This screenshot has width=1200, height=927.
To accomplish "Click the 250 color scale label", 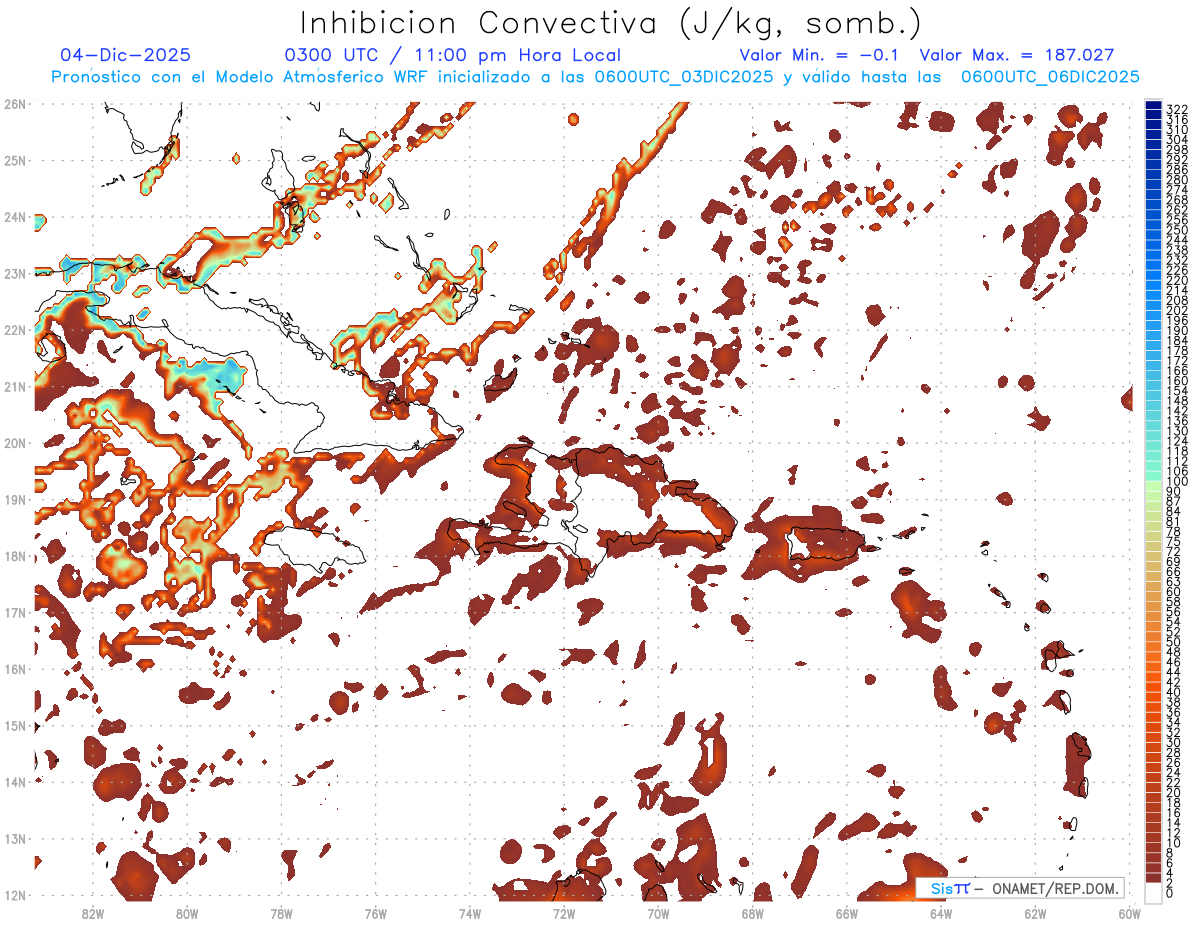I will pos(1177,230).
